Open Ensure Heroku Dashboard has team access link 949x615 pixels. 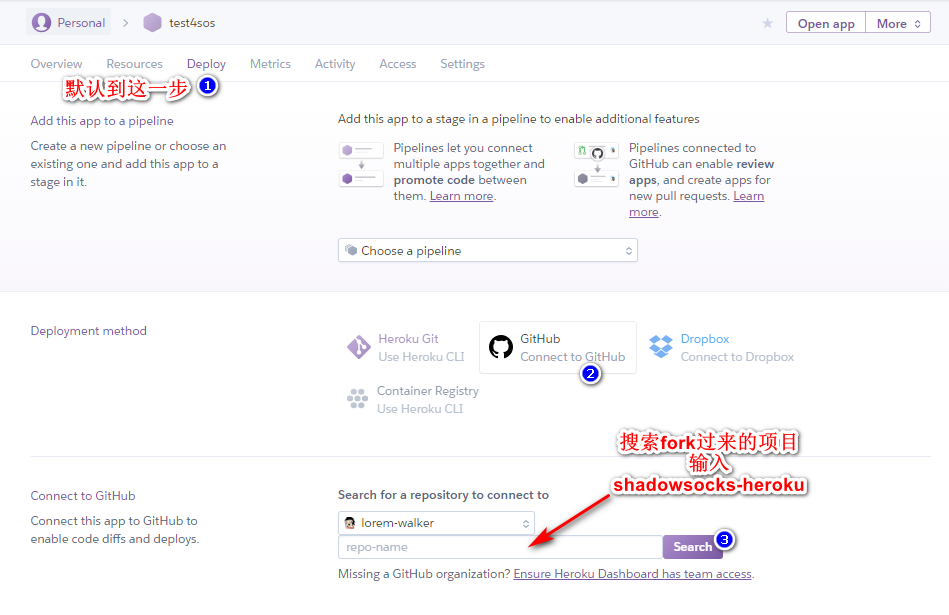(632, 574)
